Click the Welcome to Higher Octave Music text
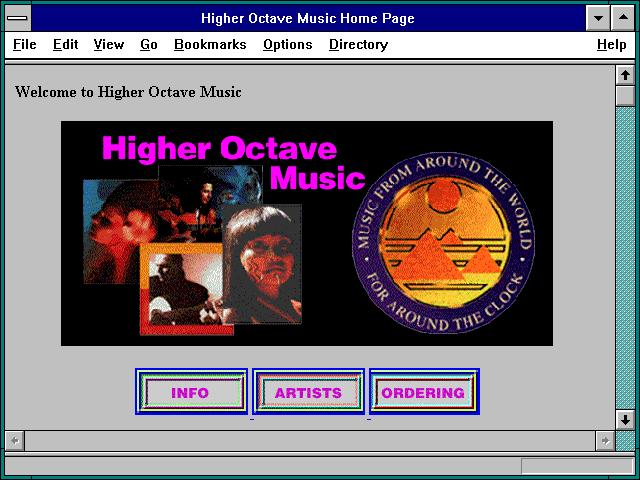Image resolution: width=640 pixels, height=480 pixels. pyautogui.click(x=128, y=92)
